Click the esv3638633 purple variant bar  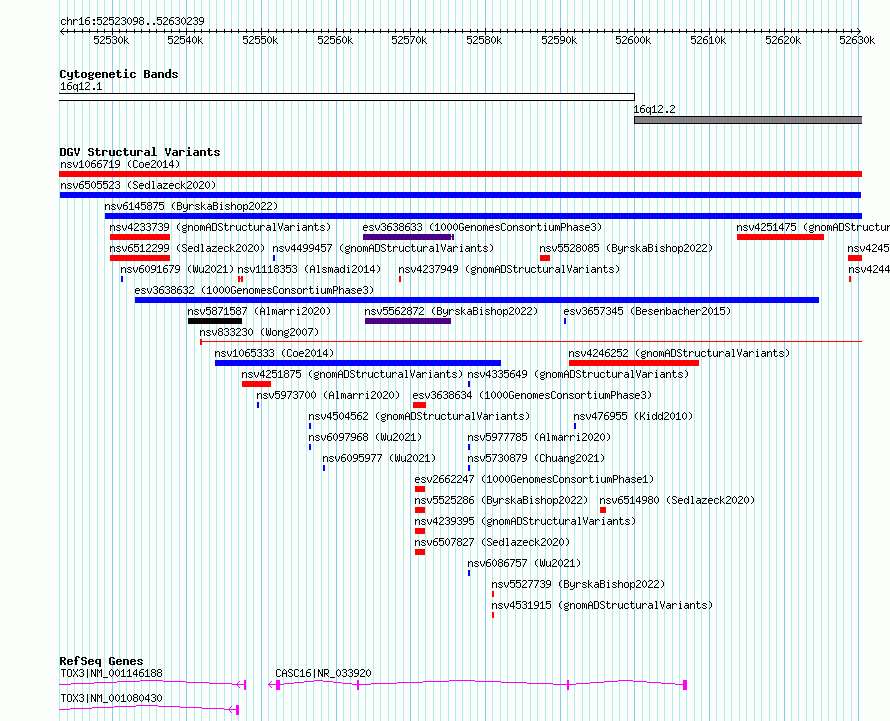pos(408,237)
